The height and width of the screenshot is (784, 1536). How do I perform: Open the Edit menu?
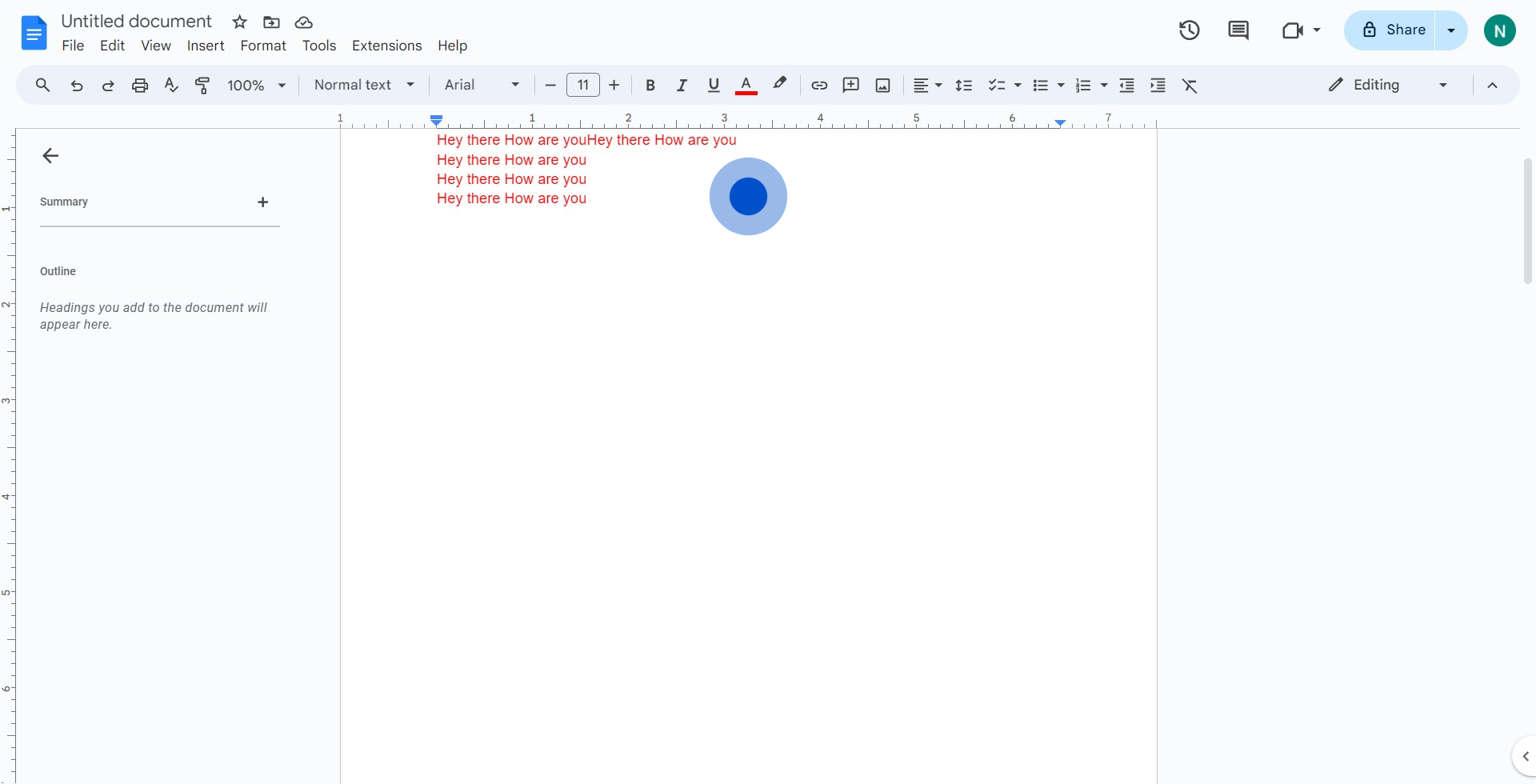coord(112,46)
